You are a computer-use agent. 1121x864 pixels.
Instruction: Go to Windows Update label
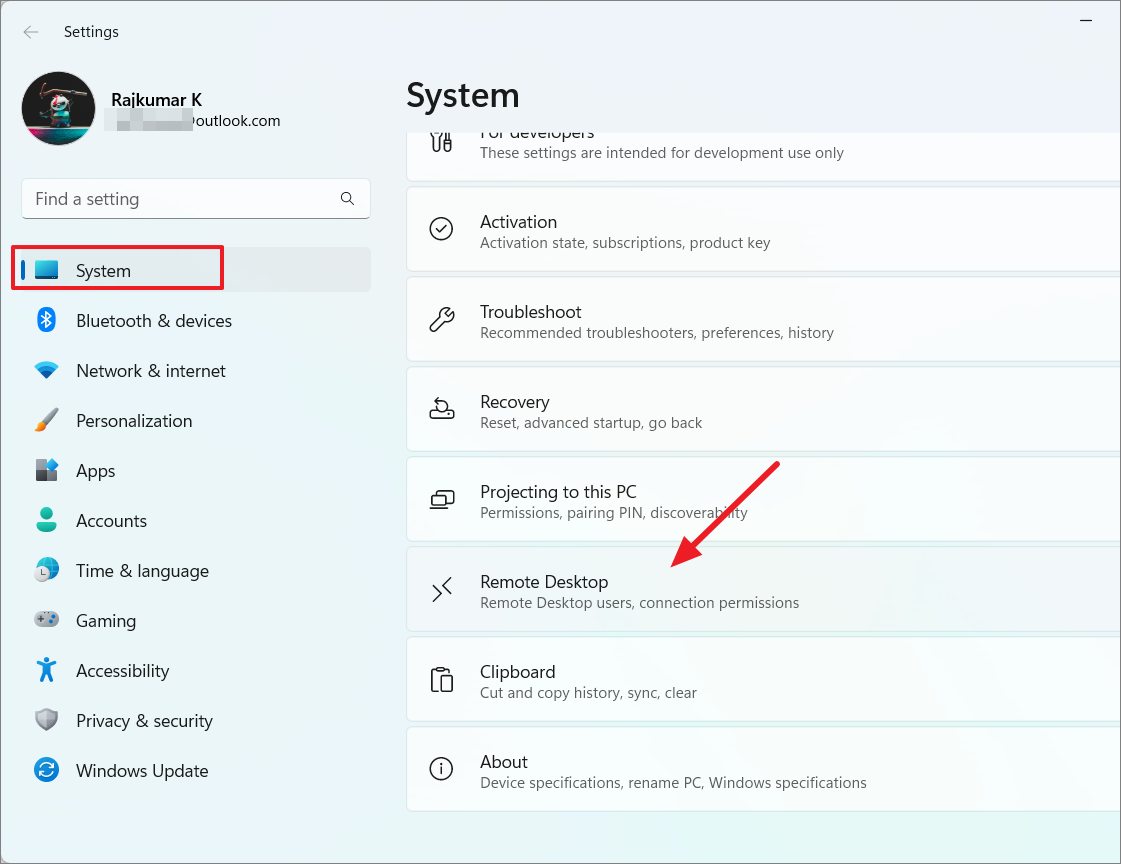[142, 771]
